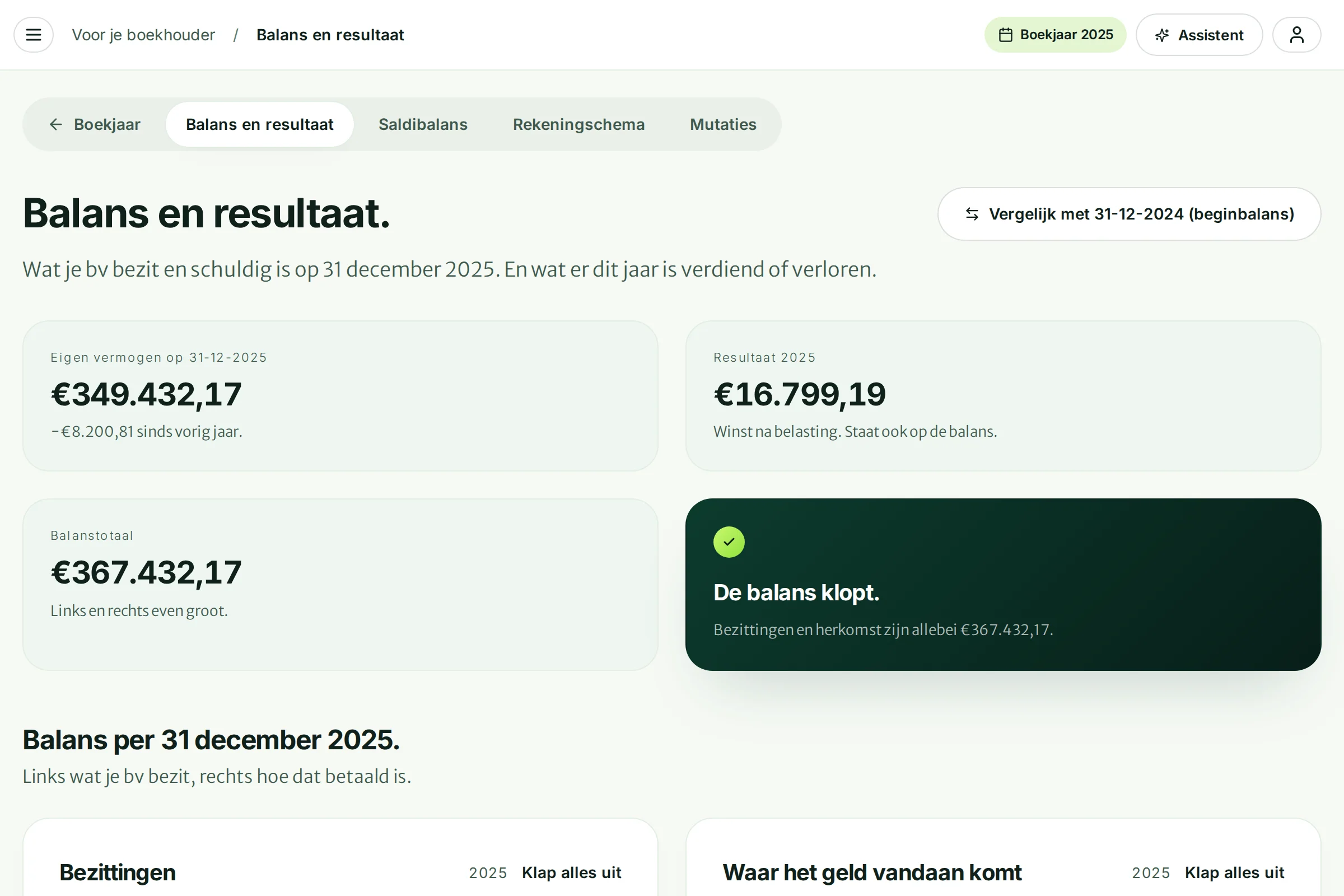1344x896 pixels.
Task: Click the sparkle icon on Assistent button
Action: click(1161, 35)
